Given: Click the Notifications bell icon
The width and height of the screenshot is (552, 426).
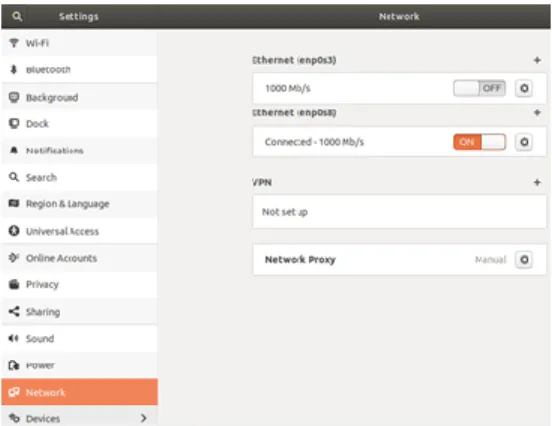Looking at the screenshot, I should [14, 150].
